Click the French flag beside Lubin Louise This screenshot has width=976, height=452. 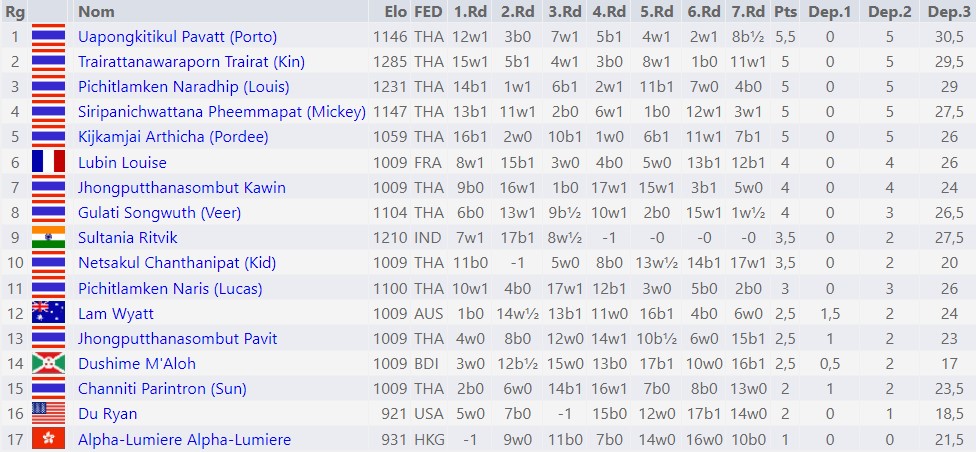pyautogui.click(x=49, y=162)
